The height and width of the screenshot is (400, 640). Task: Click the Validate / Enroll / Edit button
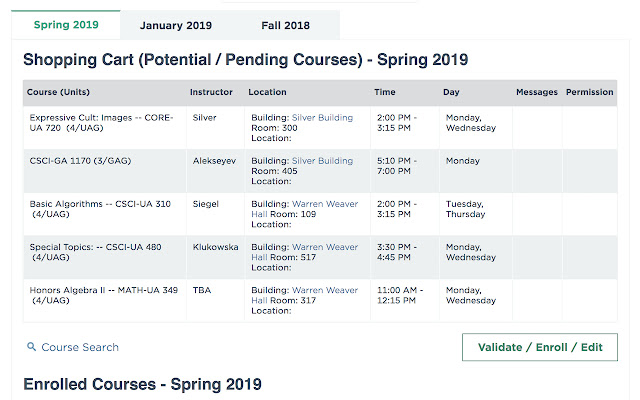click(540, 347)
